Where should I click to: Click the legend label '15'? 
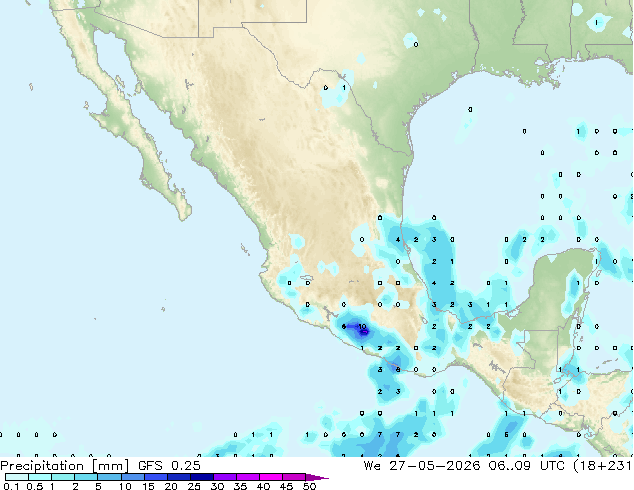[148, 486]
